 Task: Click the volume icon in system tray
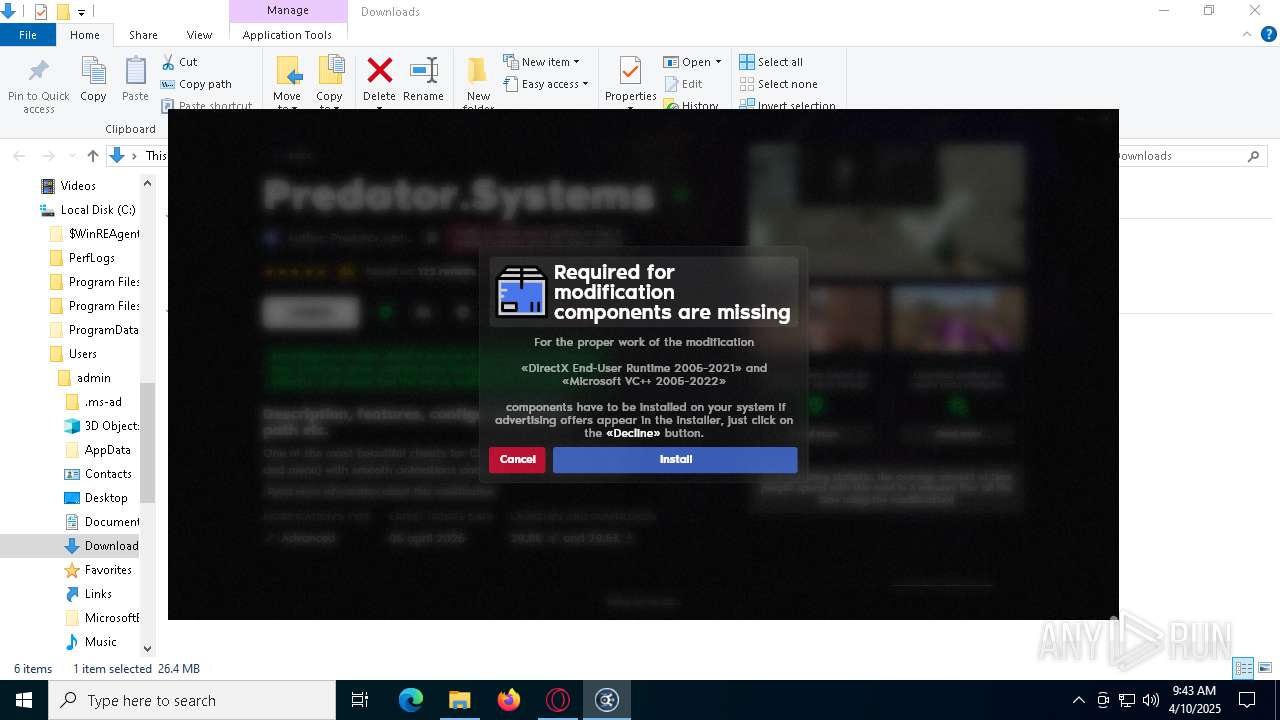pos(1150,700)
